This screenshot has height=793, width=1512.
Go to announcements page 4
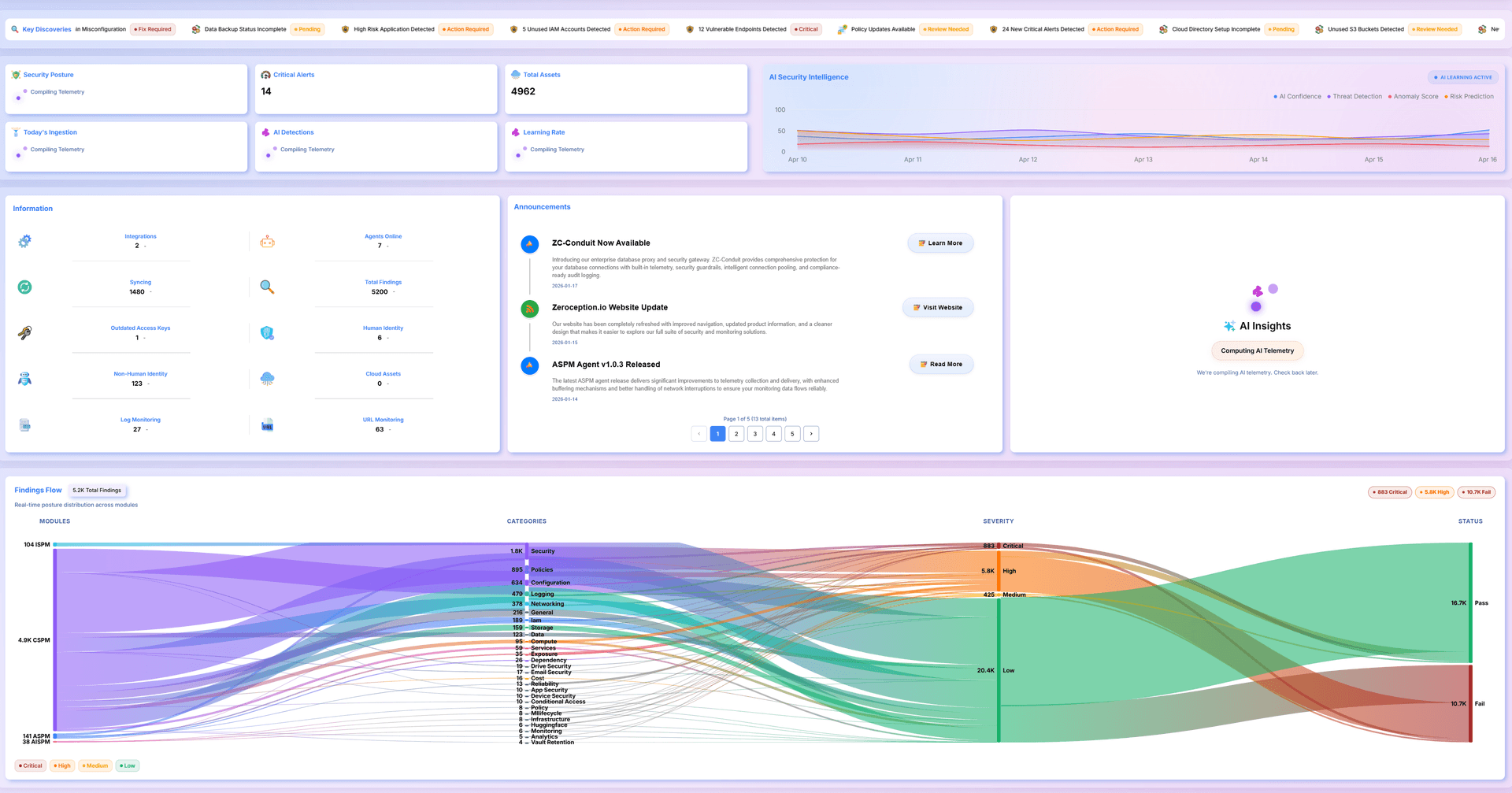(774, 434)
